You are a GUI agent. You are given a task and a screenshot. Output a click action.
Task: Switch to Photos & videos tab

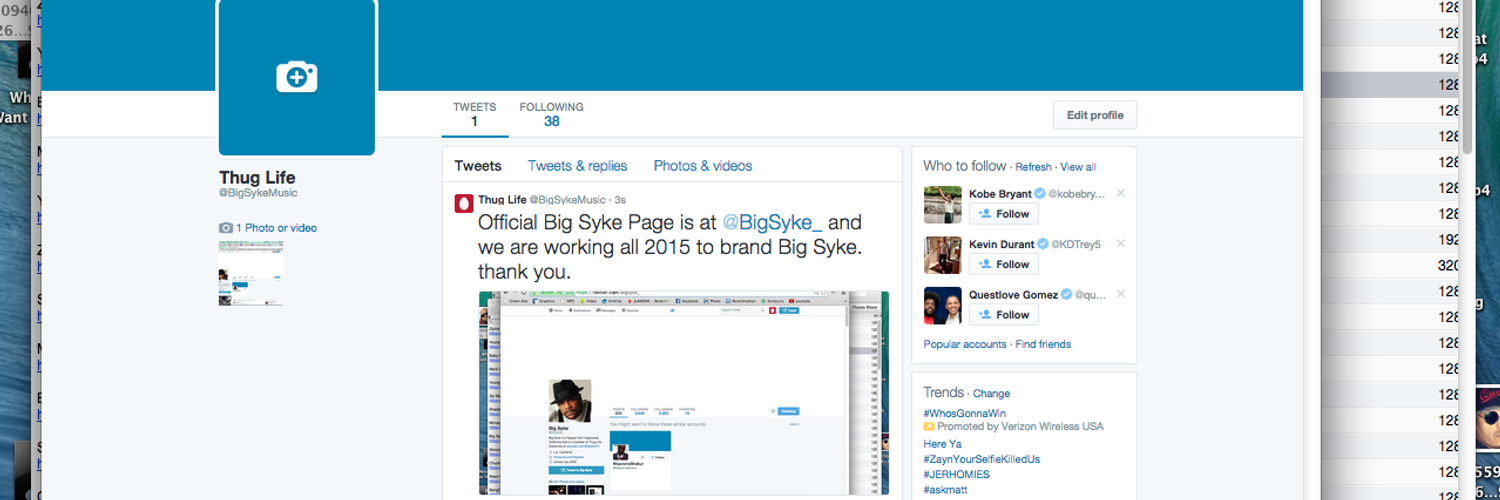click(x=703, y=166)
